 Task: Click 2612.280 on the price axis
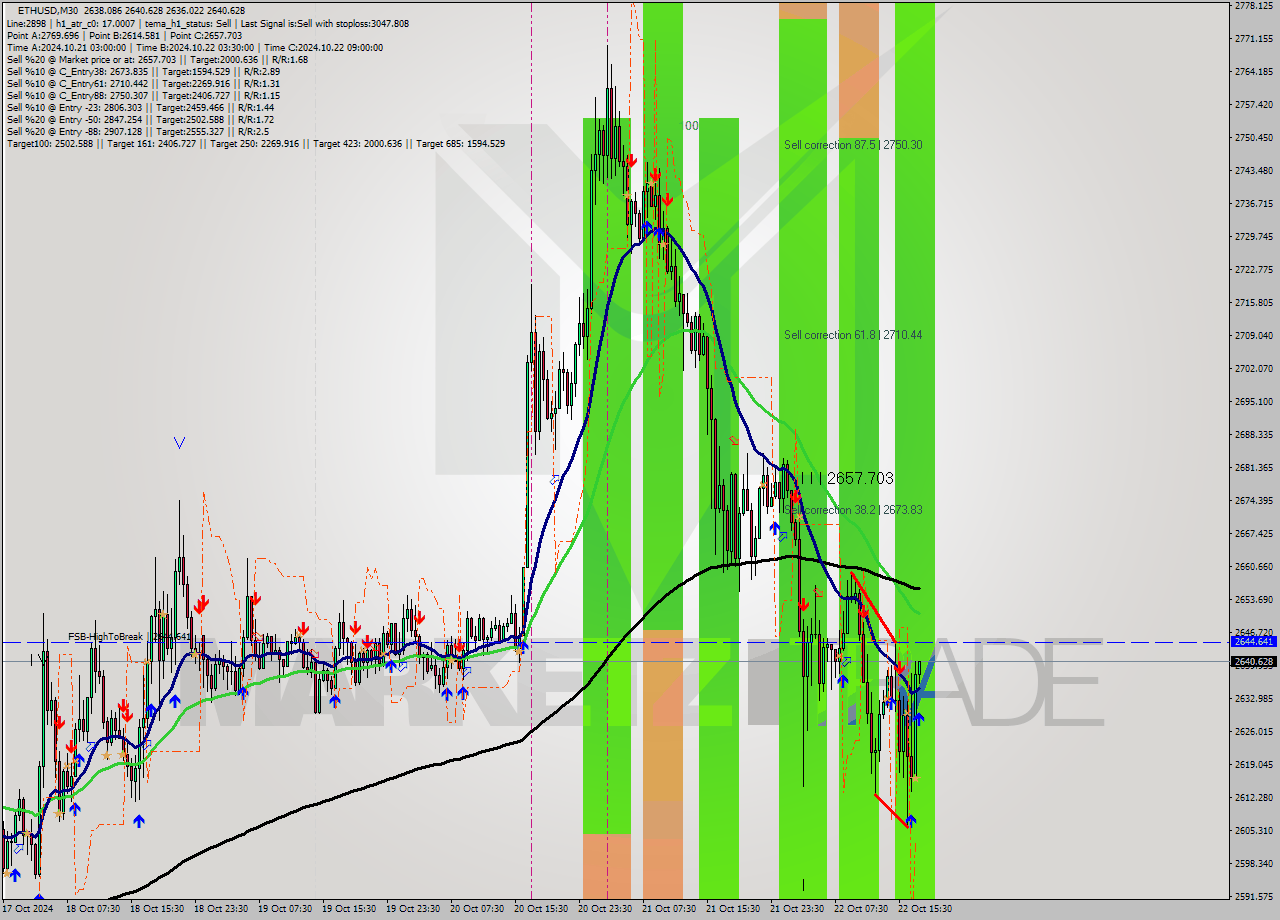click(1254, 797)
